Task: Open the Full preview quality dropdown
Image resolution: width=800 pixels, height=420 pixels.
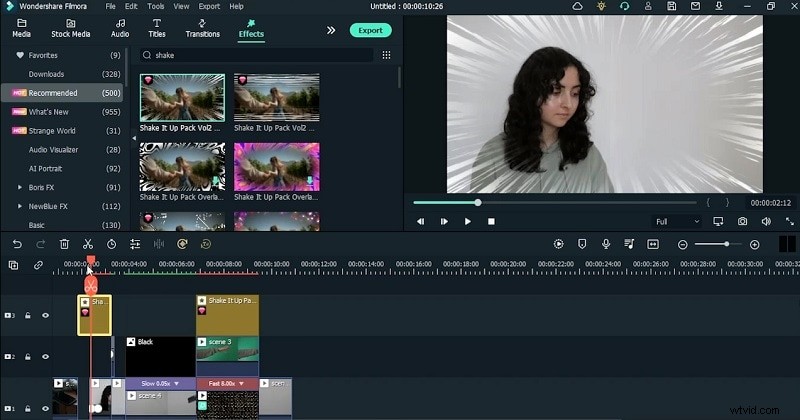Action: 677,221
